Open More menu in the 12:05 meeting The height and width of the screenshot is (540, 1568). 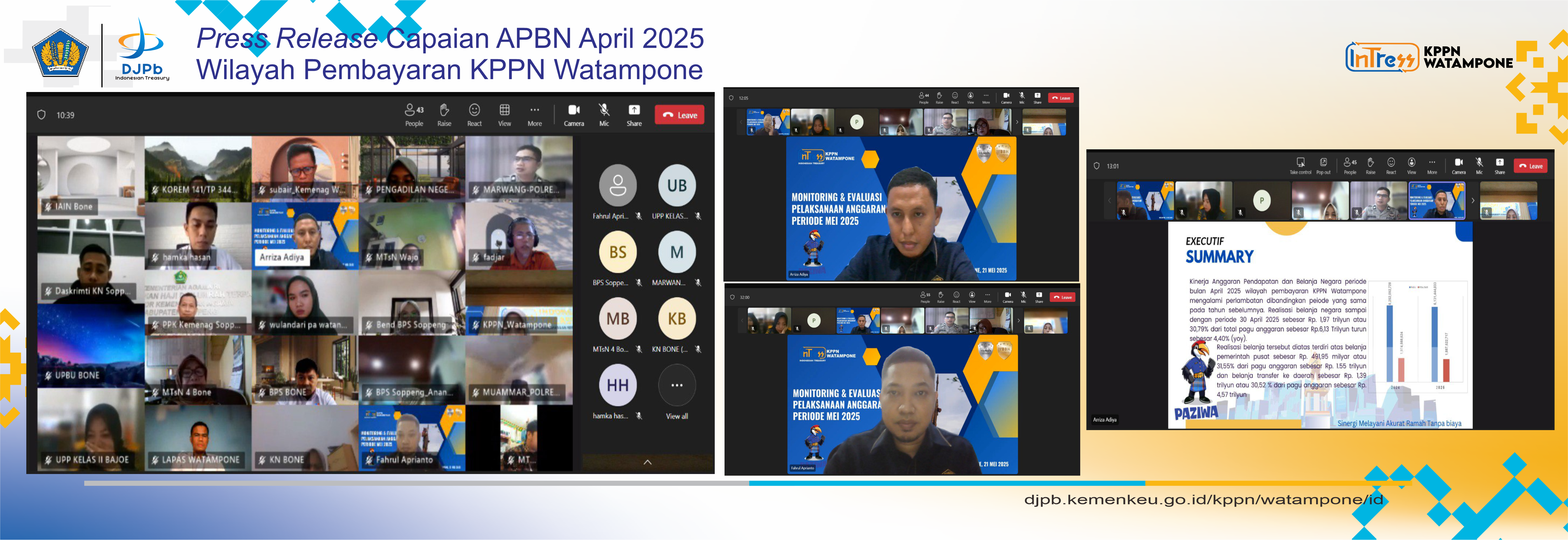coord(986,98)
